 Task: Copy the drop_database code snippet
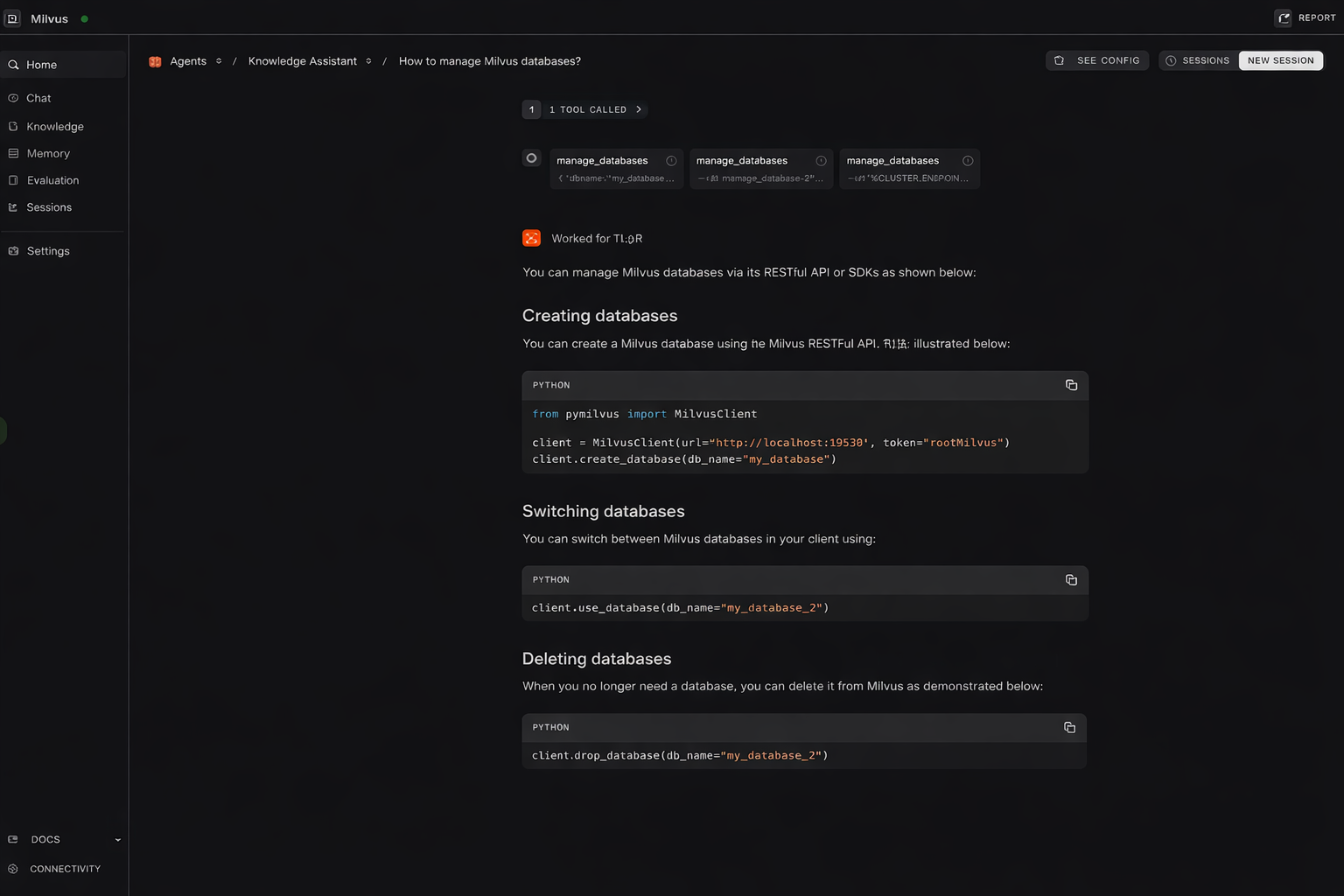[1069, 727]
